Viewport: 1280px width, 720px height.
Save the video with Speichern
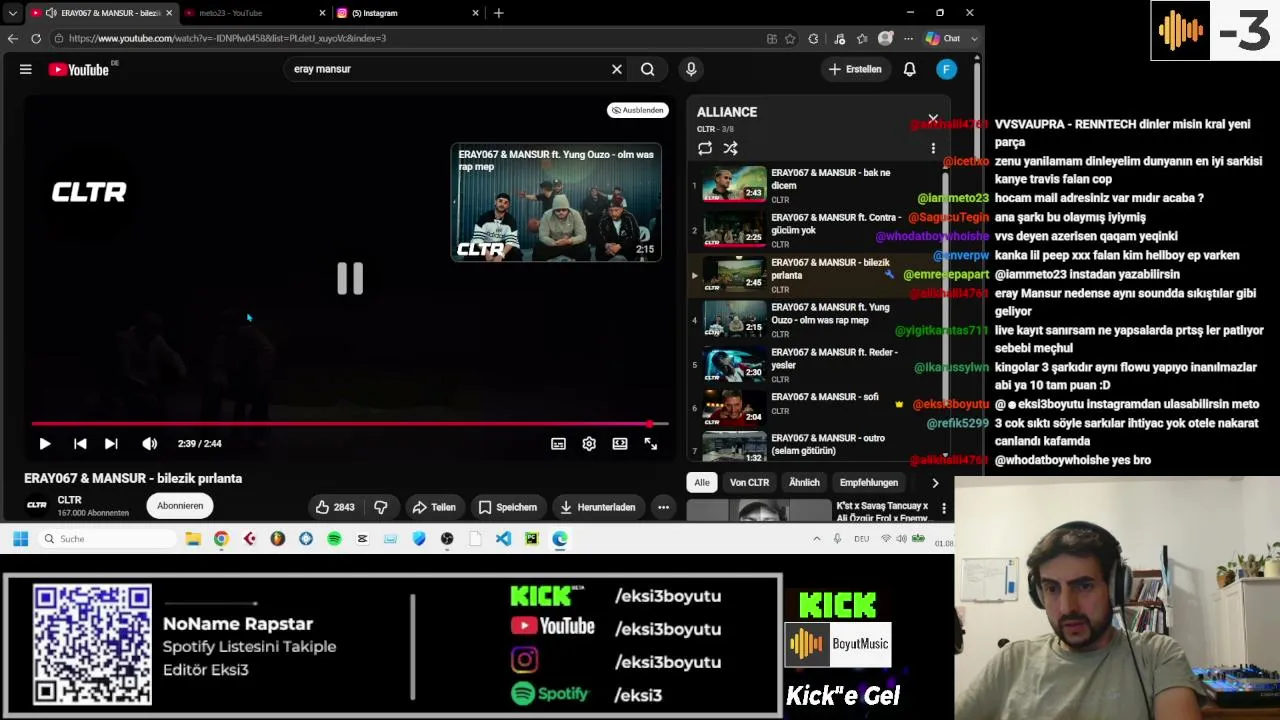point(508,507)
